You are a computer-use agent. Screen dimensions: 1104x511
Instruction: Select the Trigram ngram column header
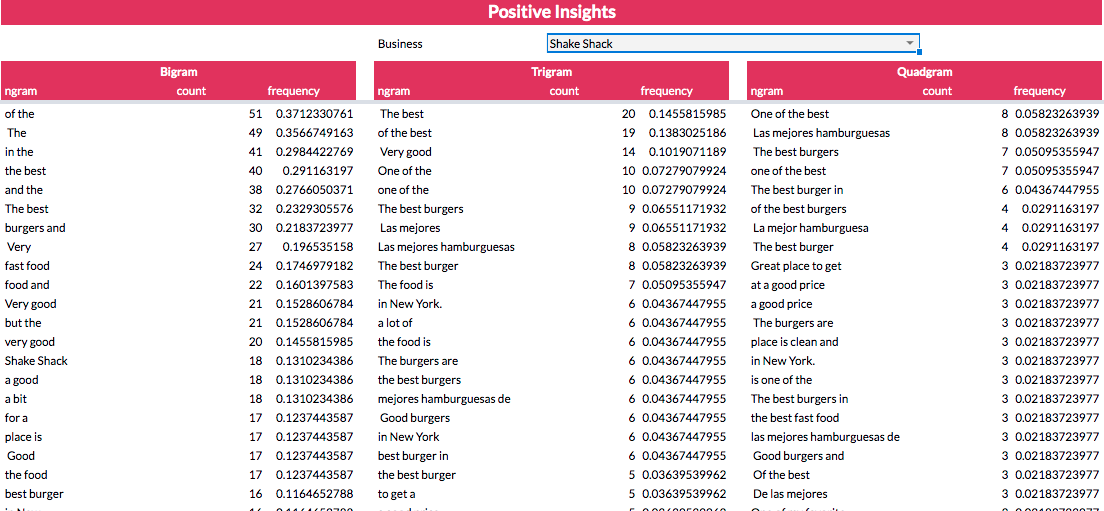394,91
